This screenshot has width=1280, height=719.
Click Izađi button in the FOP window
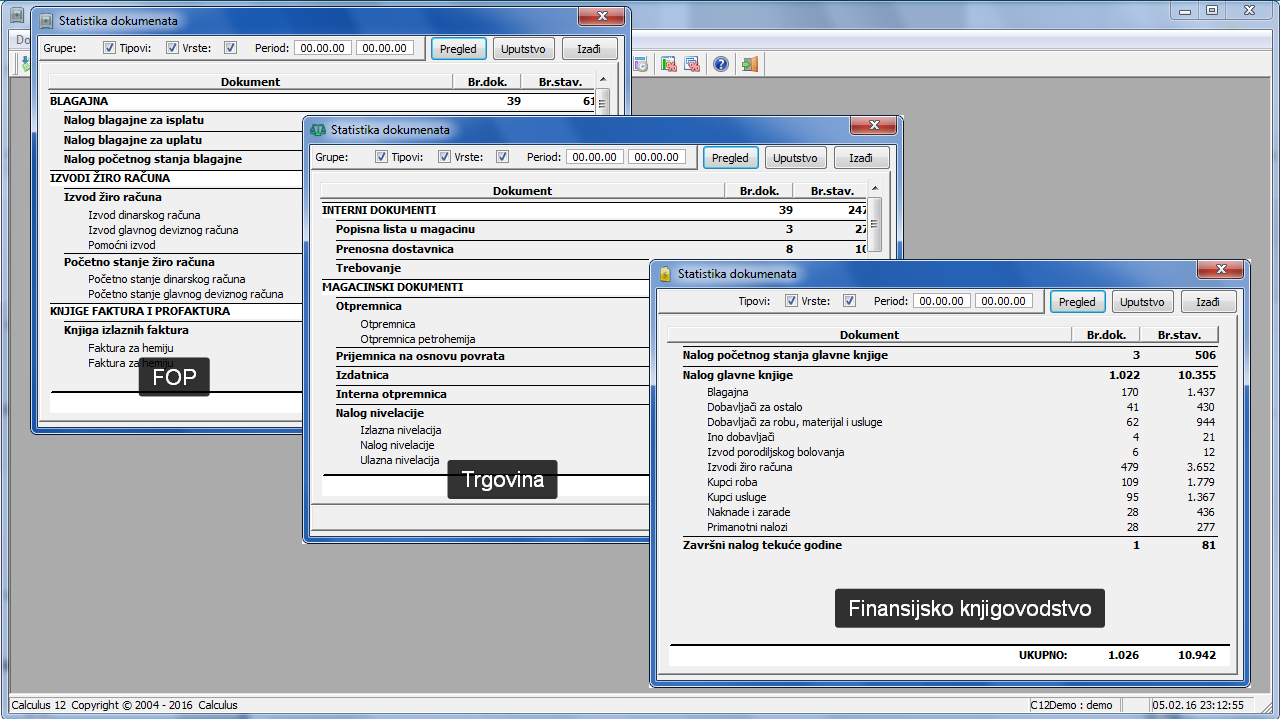pyautogui.click(x=589, y=48)
